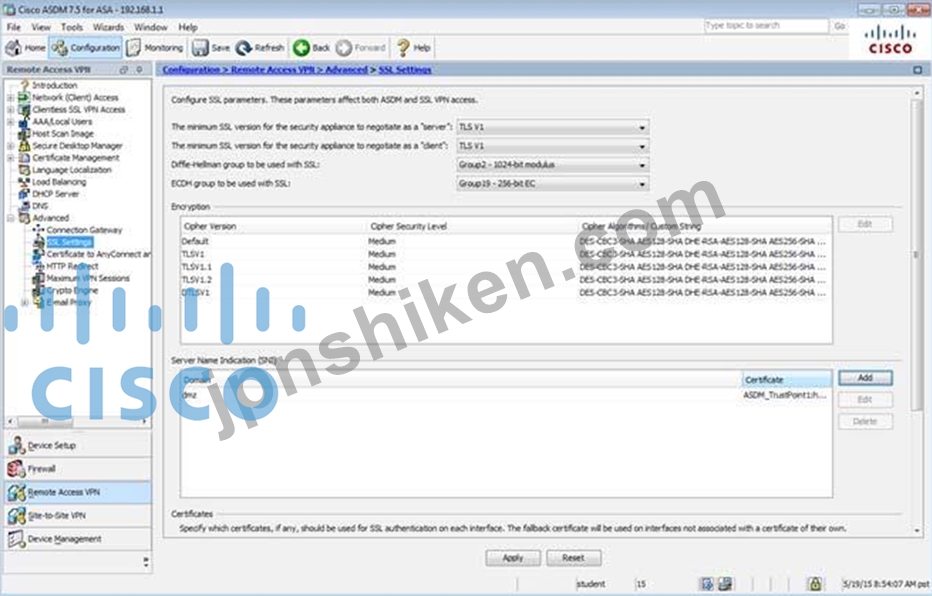Viewport: 932px width, 596px height.
Task: Open Diffie-Hellman group dropdown
Action: [552, 165]
